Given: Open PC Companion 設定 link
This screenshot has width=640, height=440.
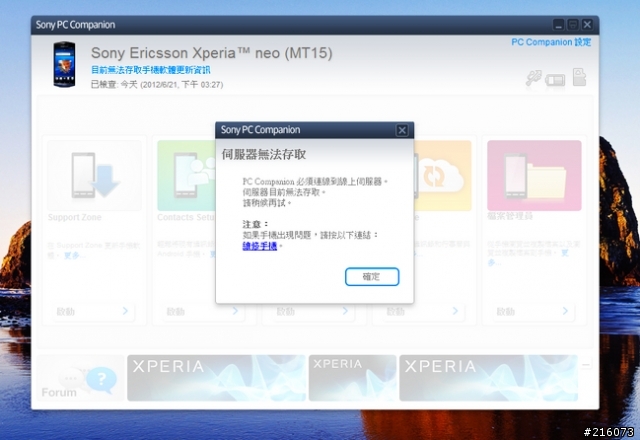Looking at the screenshot, I should click(x=551, y=42).
